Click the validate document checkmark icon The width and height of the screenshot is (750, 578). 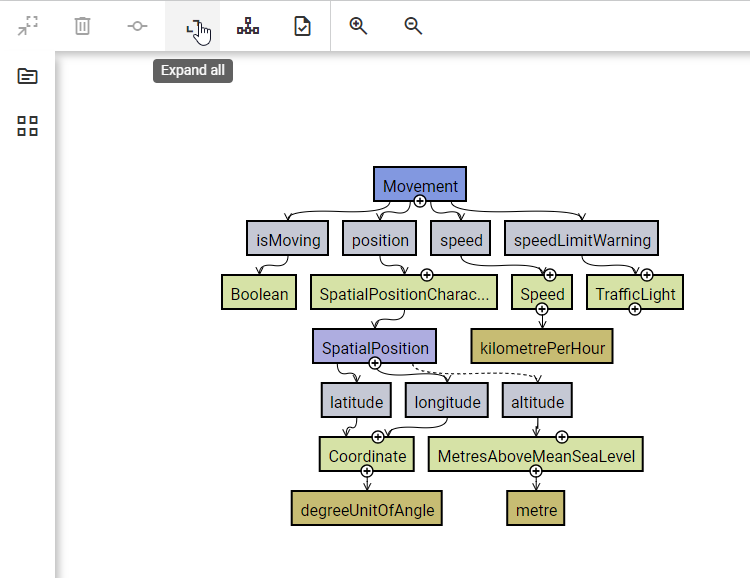(303, 26)
